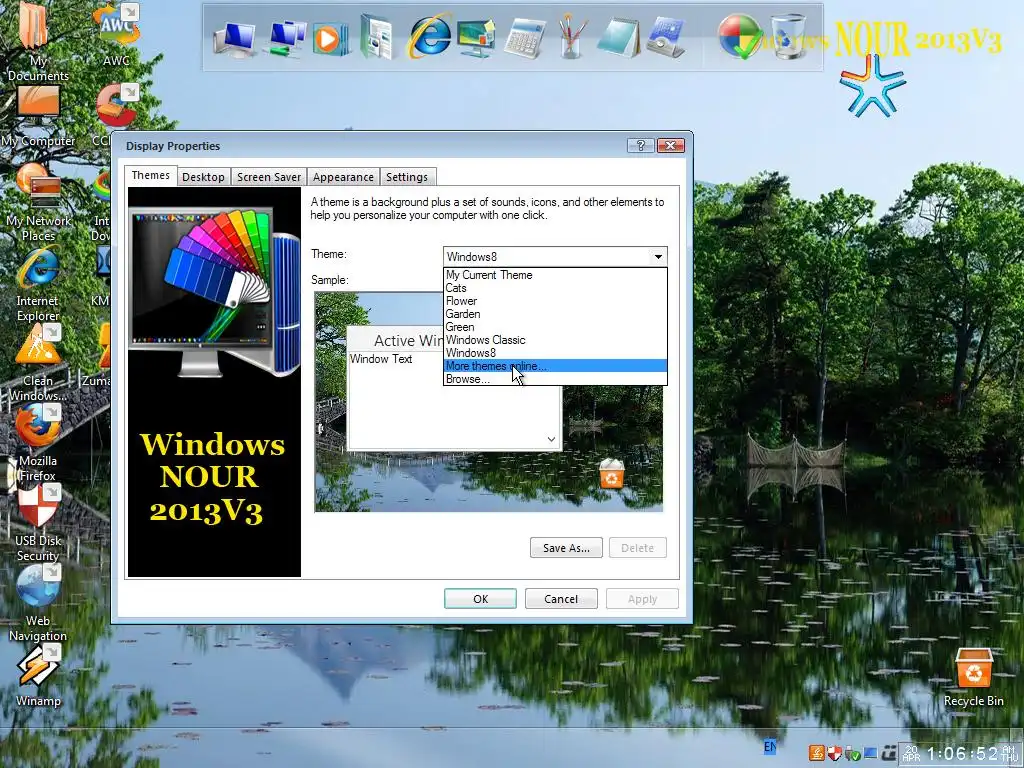Select the Green theme
This screenshot has height=768, width=1024.
pyautogui.click(x=555, y=327)
